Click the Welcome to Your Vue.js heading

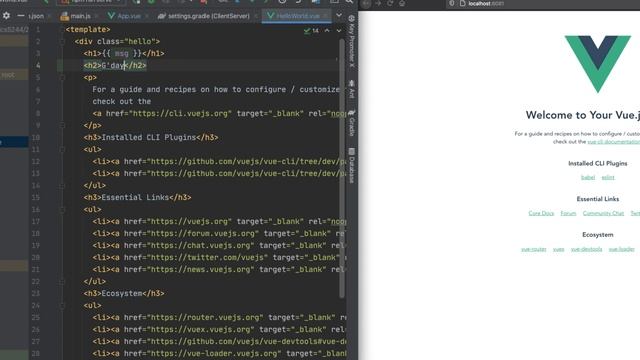(582, 115)
